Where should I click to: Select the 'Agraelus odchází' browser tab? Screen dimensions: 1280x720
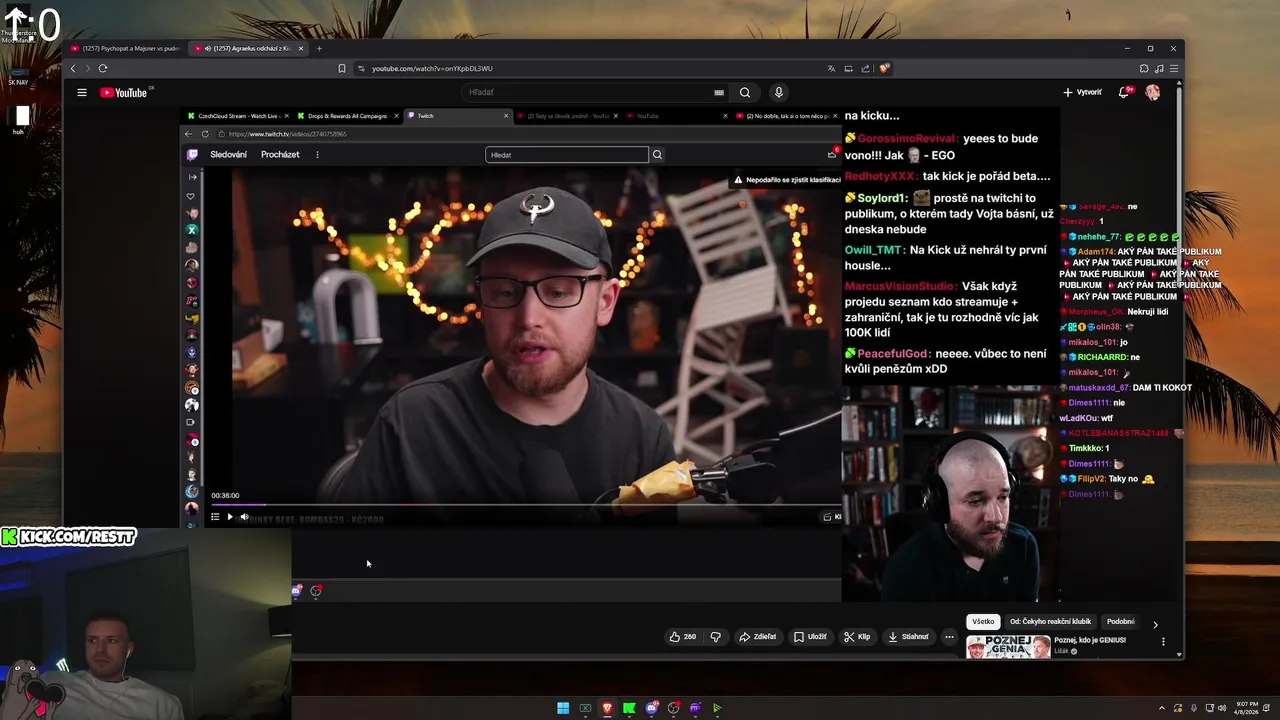pos(248,48)
